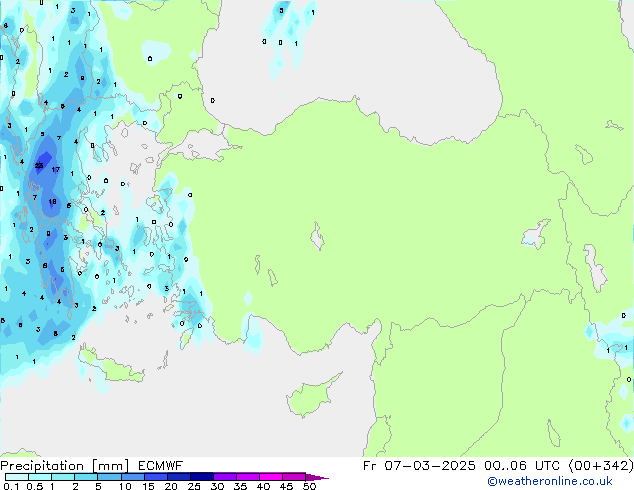Click the 25–30 mm dark navy legend swatch

(x=202, y=477)
